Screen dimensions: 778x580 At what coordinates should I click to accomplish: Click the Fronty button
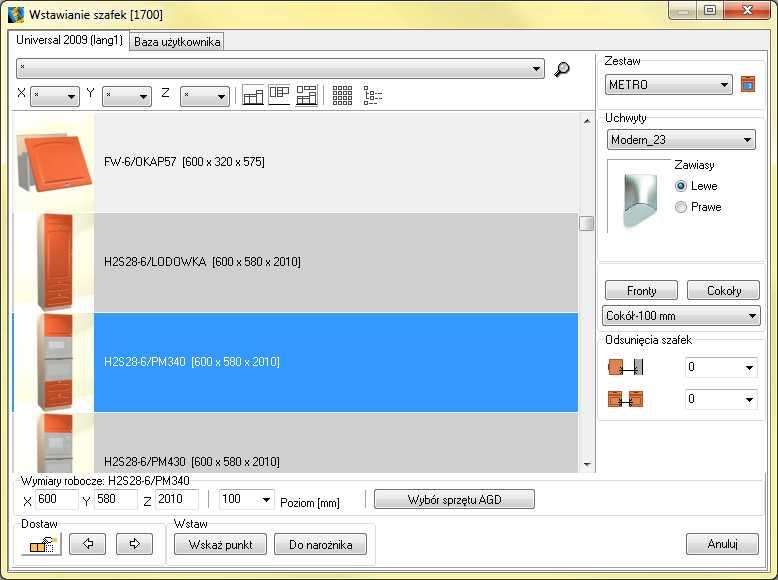coord(641,290)
